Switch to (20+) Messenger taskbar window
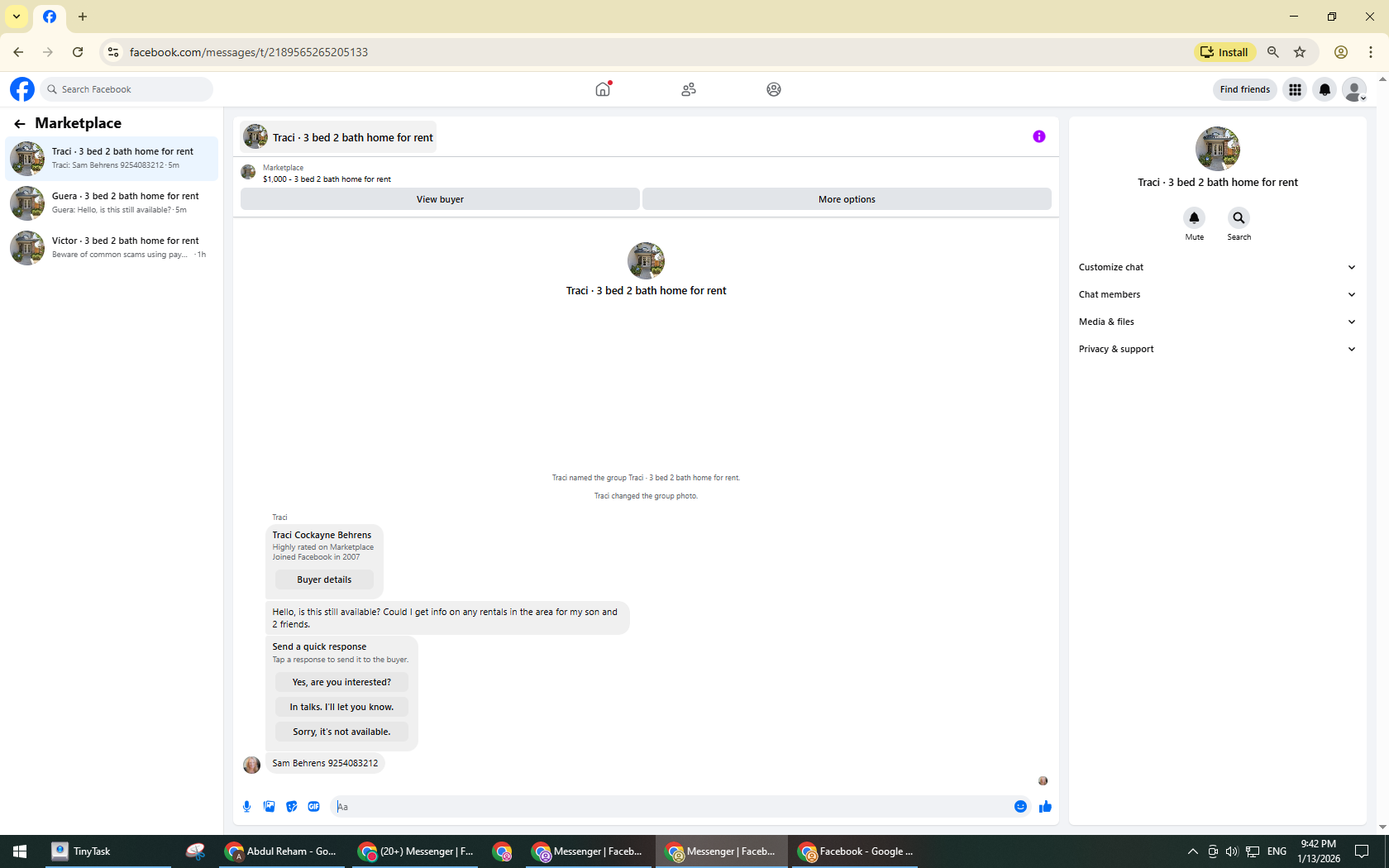 [416, 851]
